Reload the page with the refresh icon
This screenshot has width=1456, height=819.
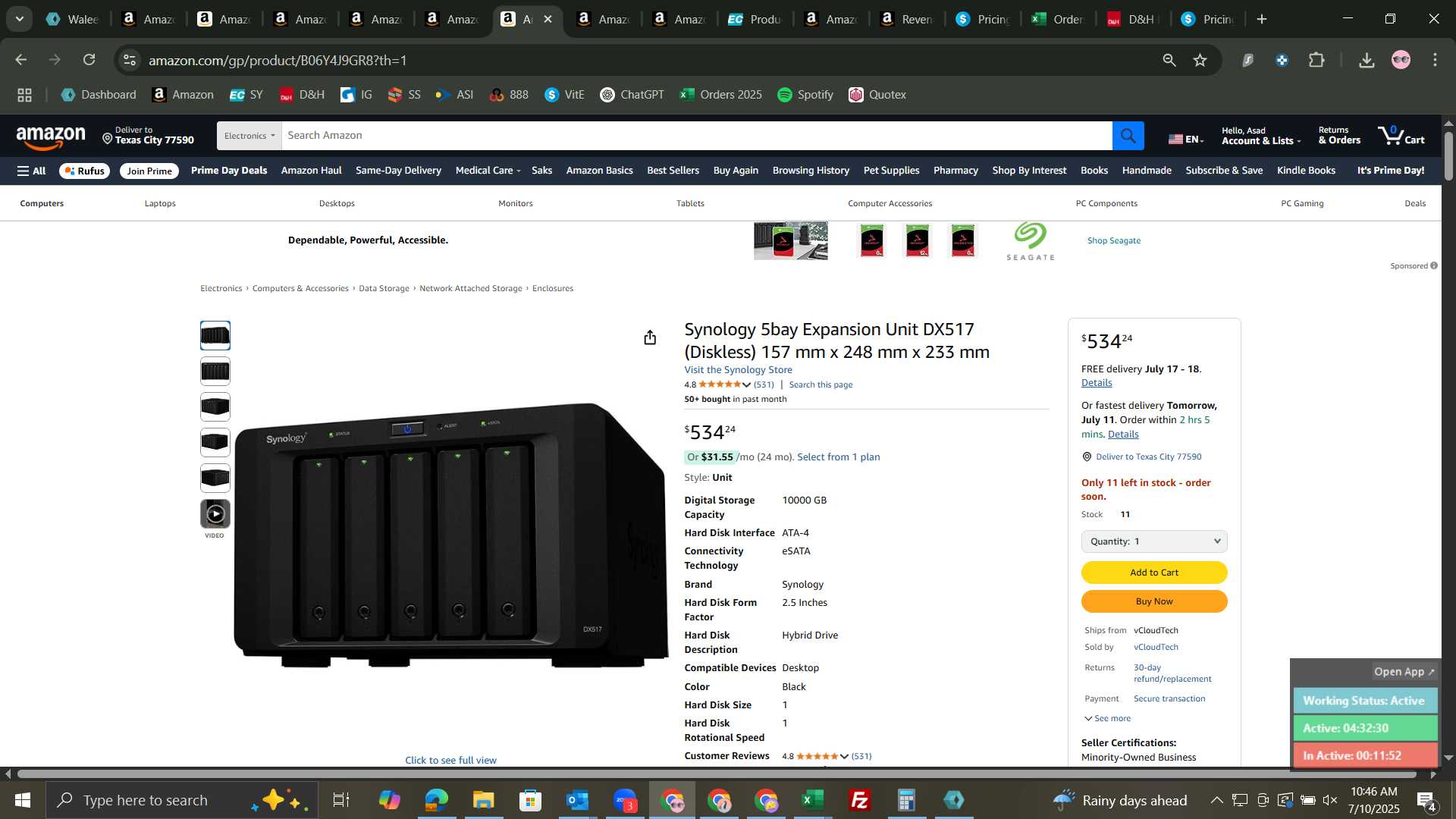click(89, 60)
